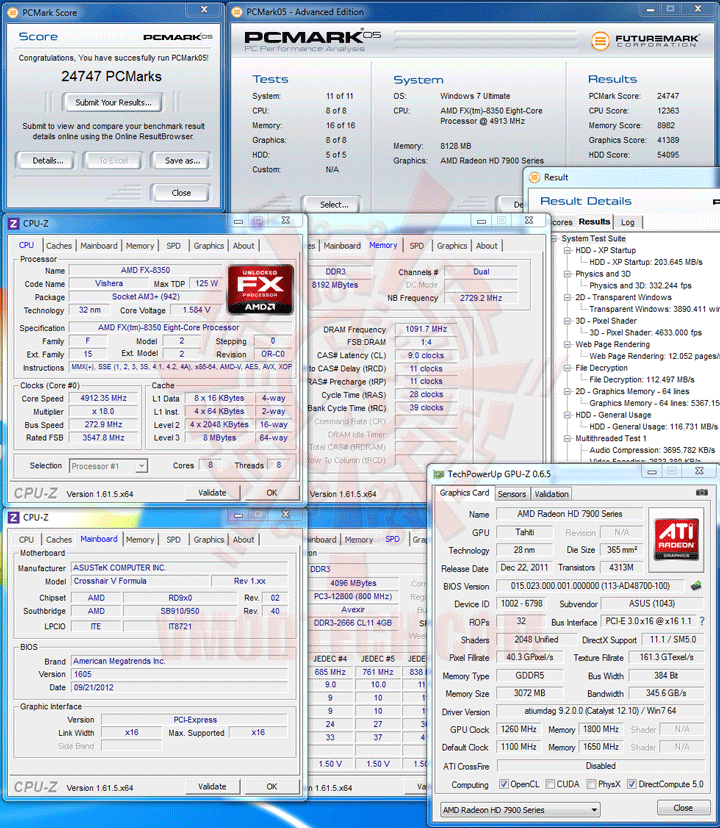Click OK in the CPU-Z Mainboard window
720x828 pixels.
point(272,787)
